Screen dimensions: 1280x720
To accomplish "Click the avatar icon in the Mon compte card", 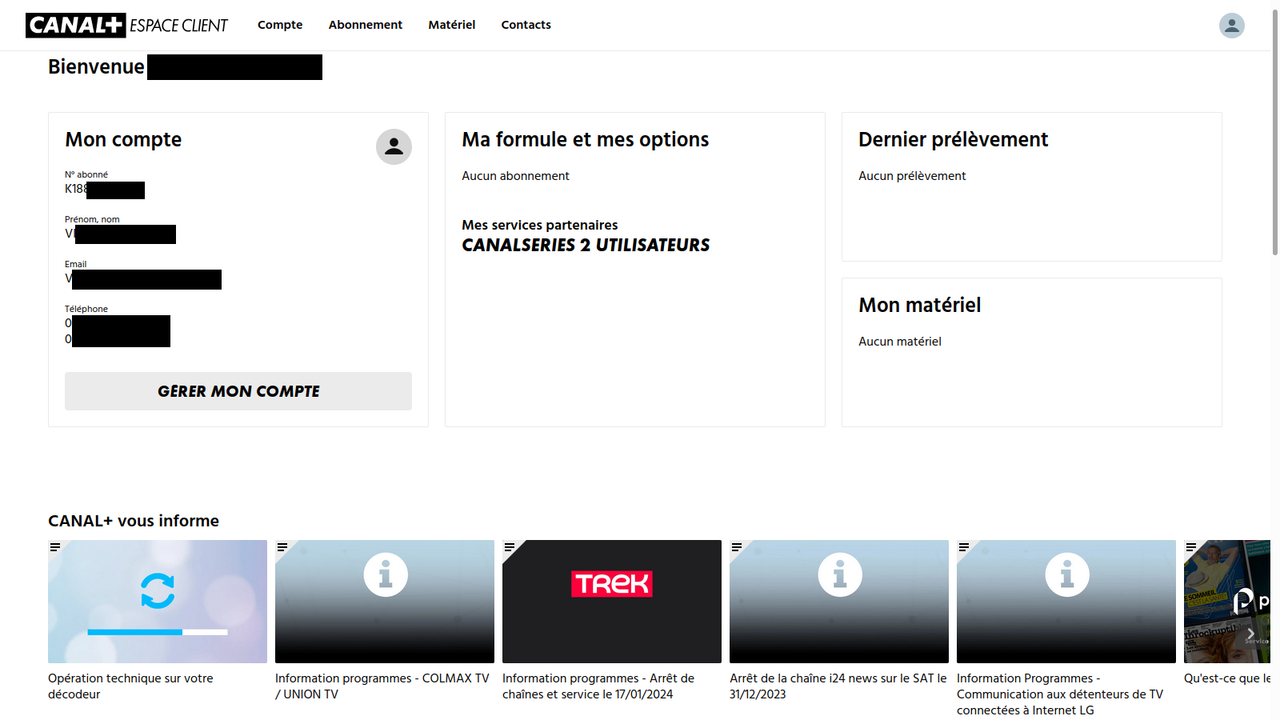I will click(x=394, y=147).
